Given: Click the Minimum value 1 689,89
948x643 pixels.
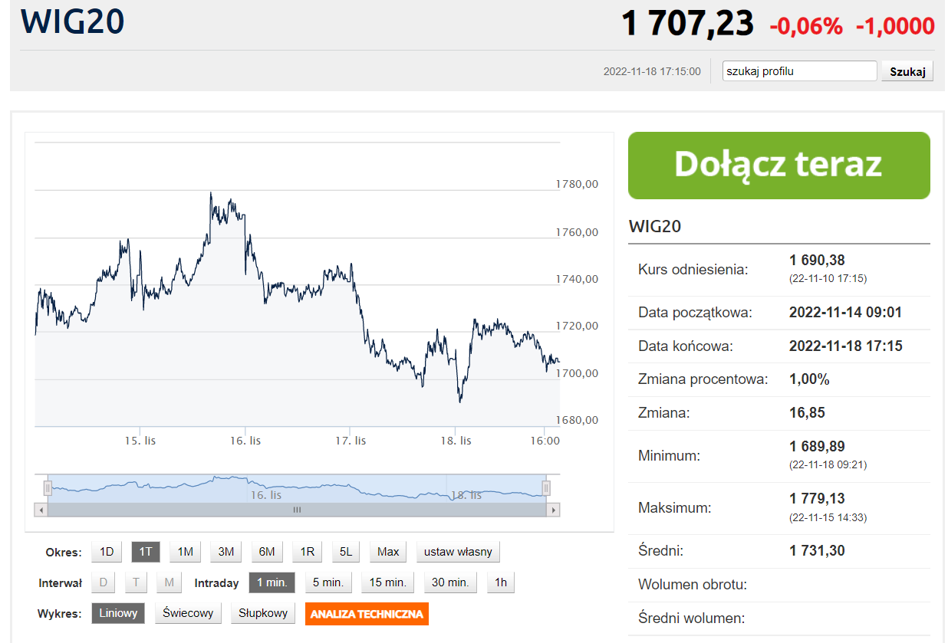Looking at the screenshot, I should (x=817, y=447).
